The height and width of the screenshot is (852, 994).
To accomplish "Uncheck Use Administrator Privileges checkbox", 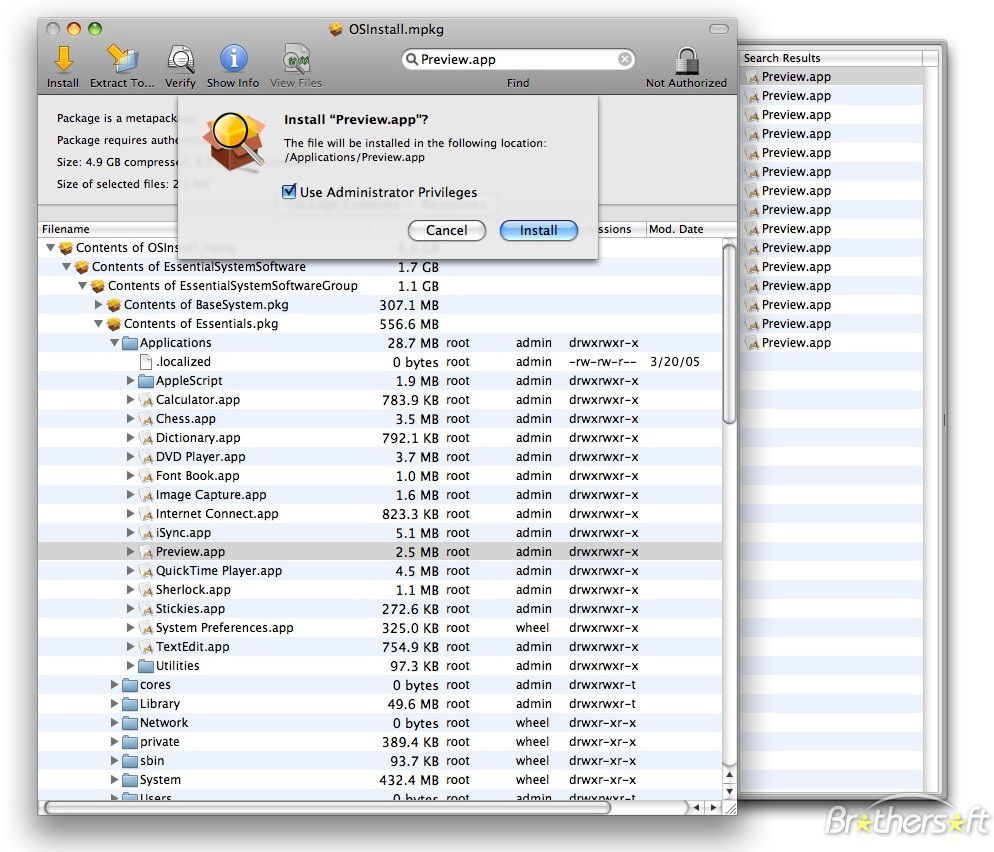I will pyautogui.click(x=290, y=192).
